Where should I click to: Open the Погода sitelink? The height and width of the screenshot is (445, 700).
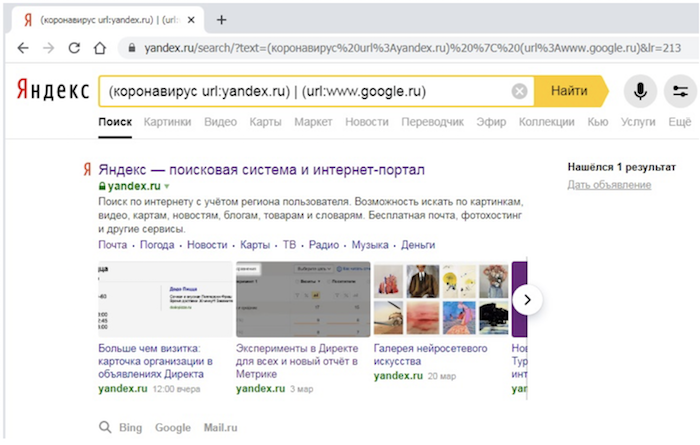157,245
